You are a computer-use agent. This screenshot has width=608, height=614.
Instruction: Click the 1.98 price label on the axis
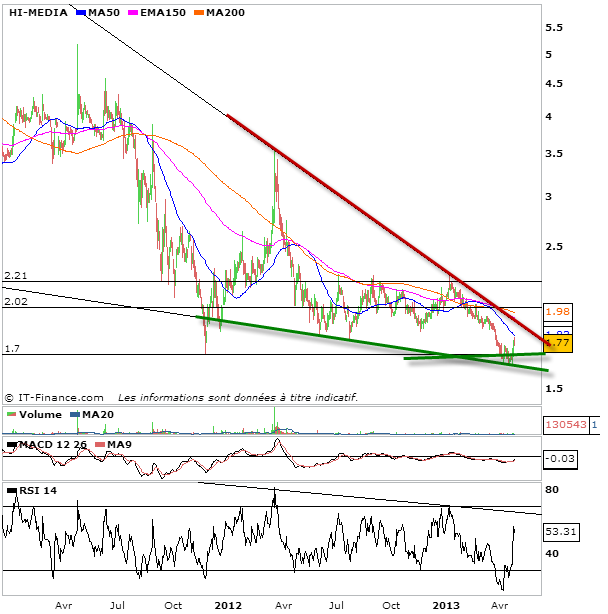click(x=559, y=311)
